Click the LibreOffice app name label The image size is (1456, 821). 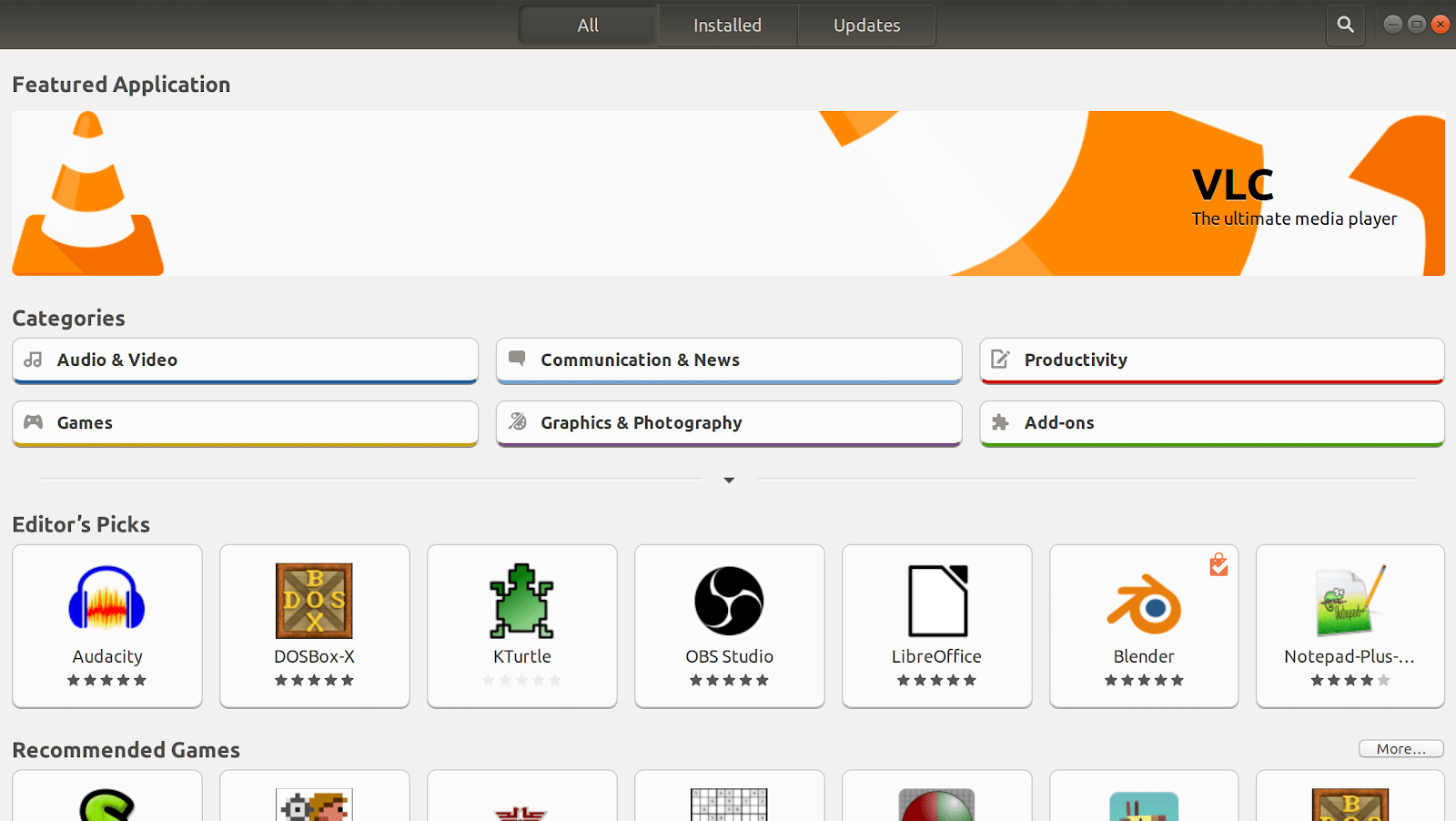coord(936,656)
